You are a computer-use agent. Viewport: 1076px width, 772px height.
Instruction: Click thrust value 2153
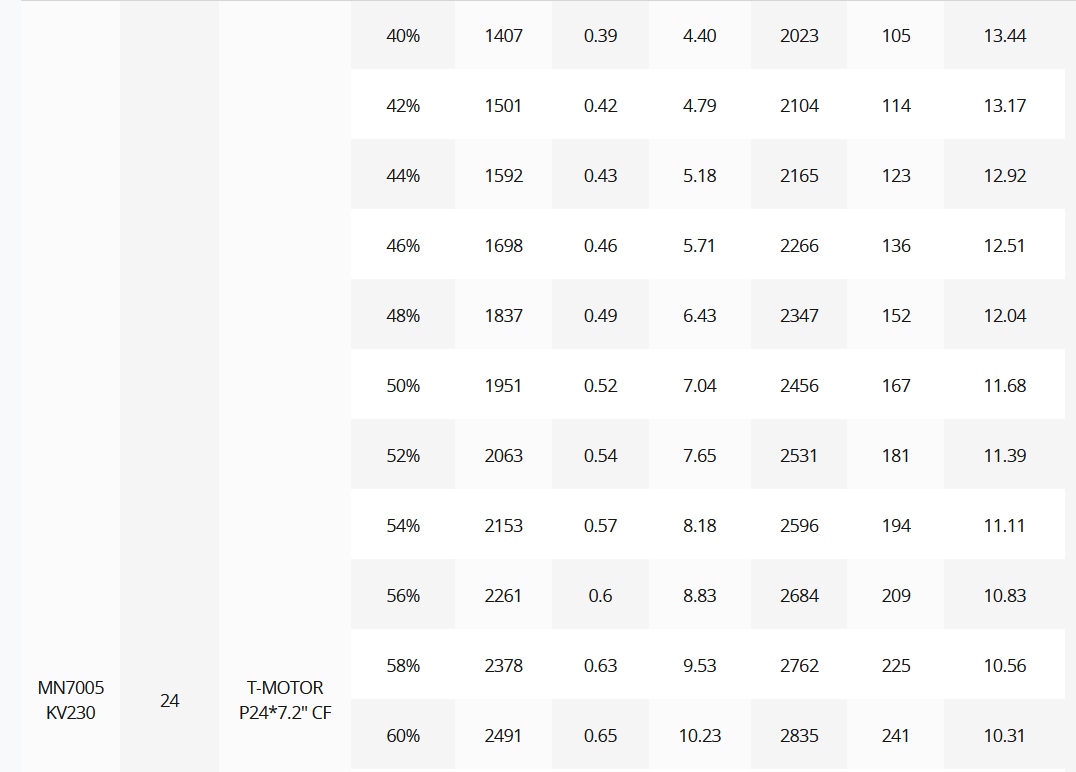coord(503,526)
